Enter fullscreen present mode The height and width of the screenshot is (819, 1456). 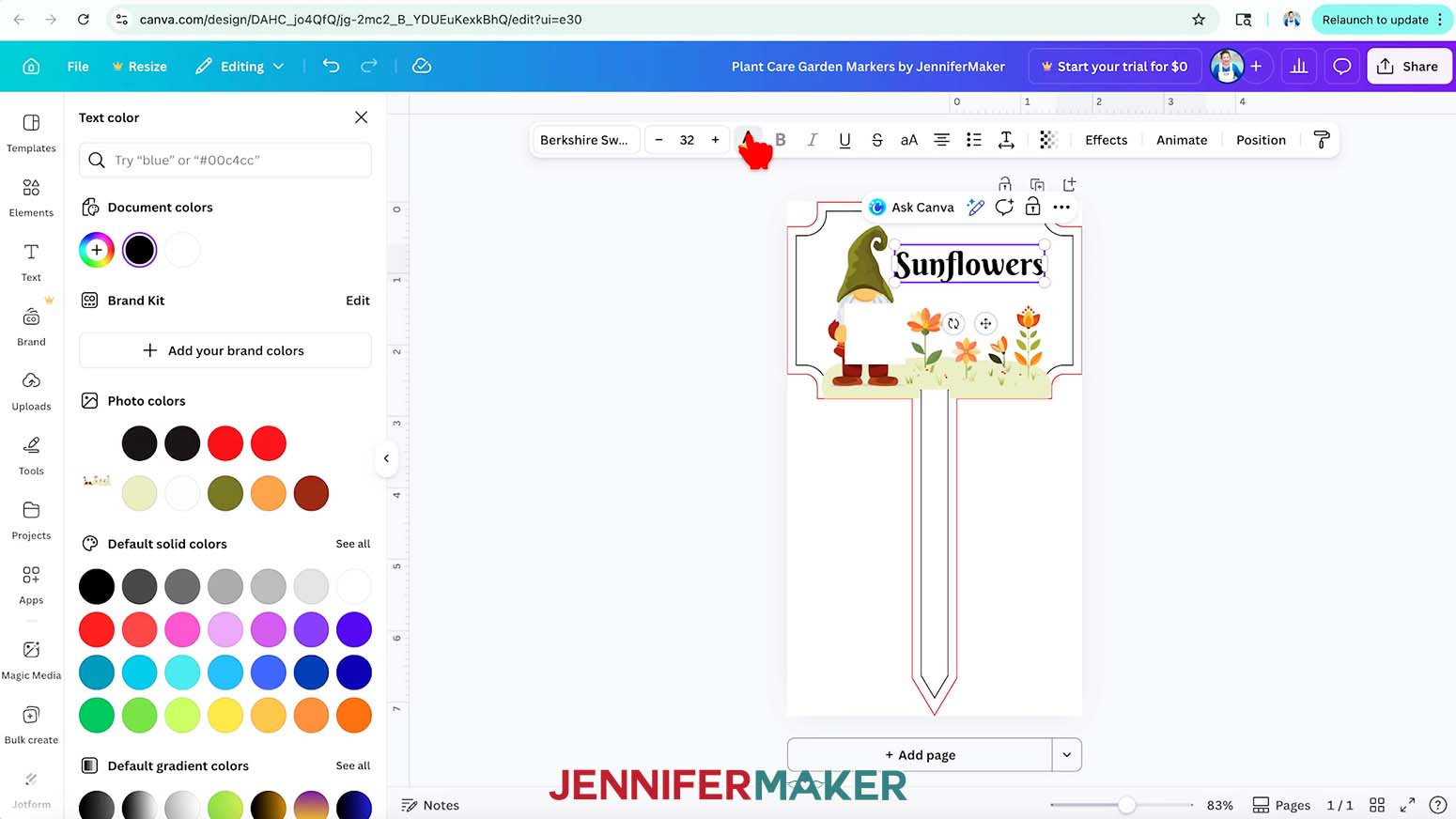[x=1407, y=805]
